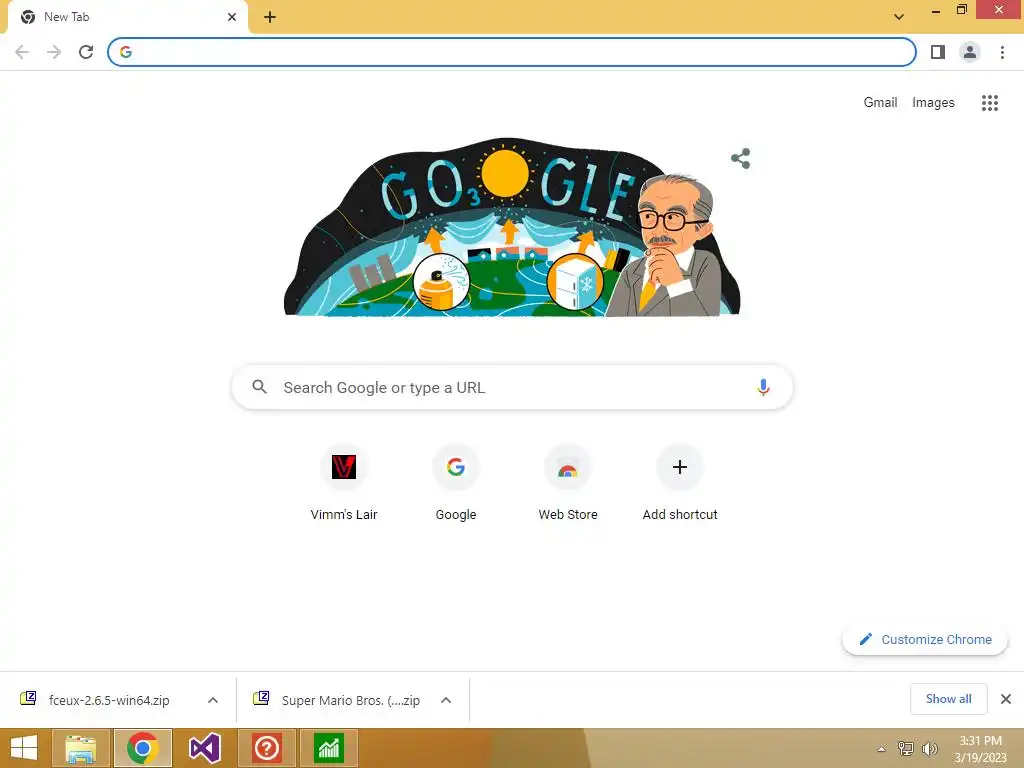Image resolution: width=1024 pixels, height=768 pixels.
Task: Open the red question mark taskbar app
Action: 267,748
